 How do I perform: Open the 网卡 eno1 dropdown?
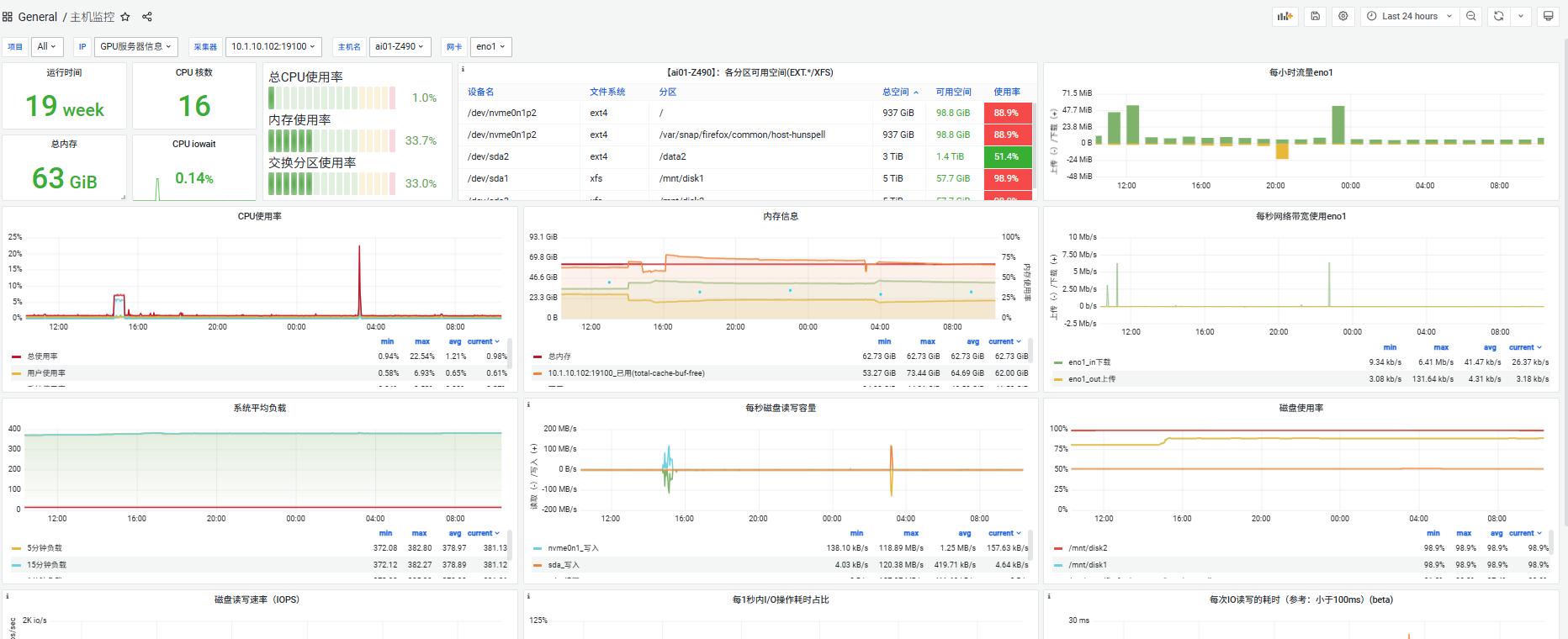[491, 46]
